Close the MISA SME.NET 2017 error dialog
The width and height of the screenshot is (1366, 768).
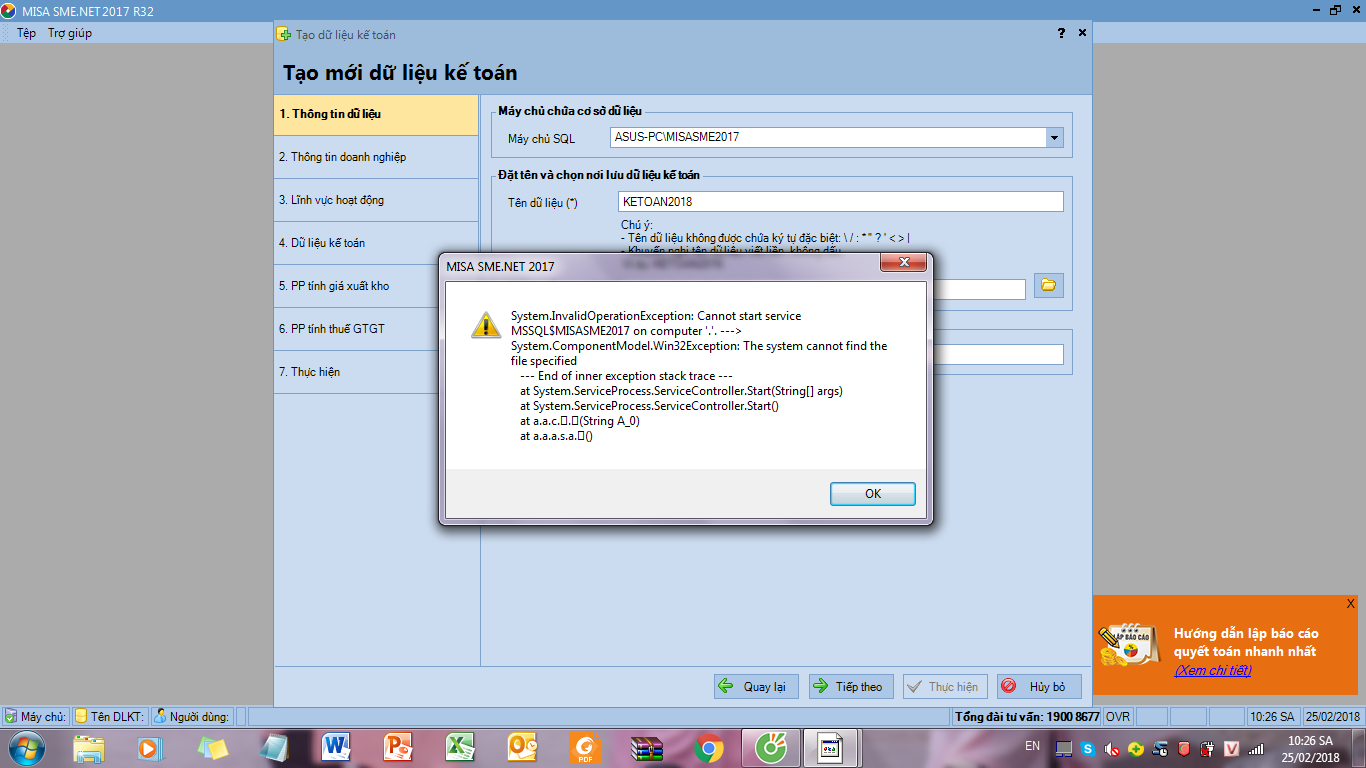(x=904, y=263)
